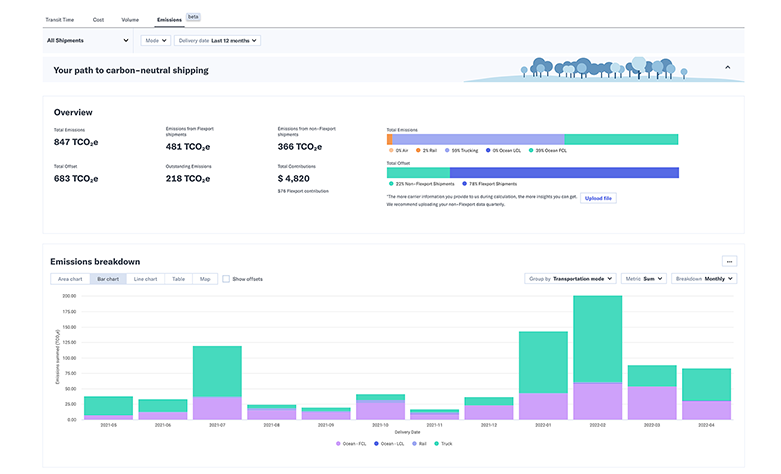Click the 2021-05 bar in the chart
The height and width of the screenshot is (474, 781).
click(x=109, y=408)
